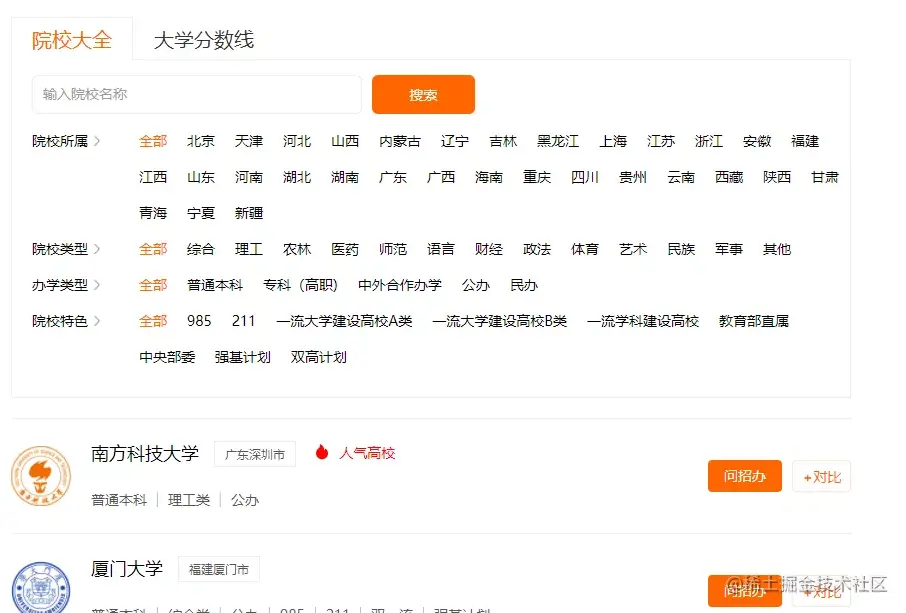The image size is (906, 613).
Task: Select 全部 in 办学类型 row
Action: click(x=153, y=285)
